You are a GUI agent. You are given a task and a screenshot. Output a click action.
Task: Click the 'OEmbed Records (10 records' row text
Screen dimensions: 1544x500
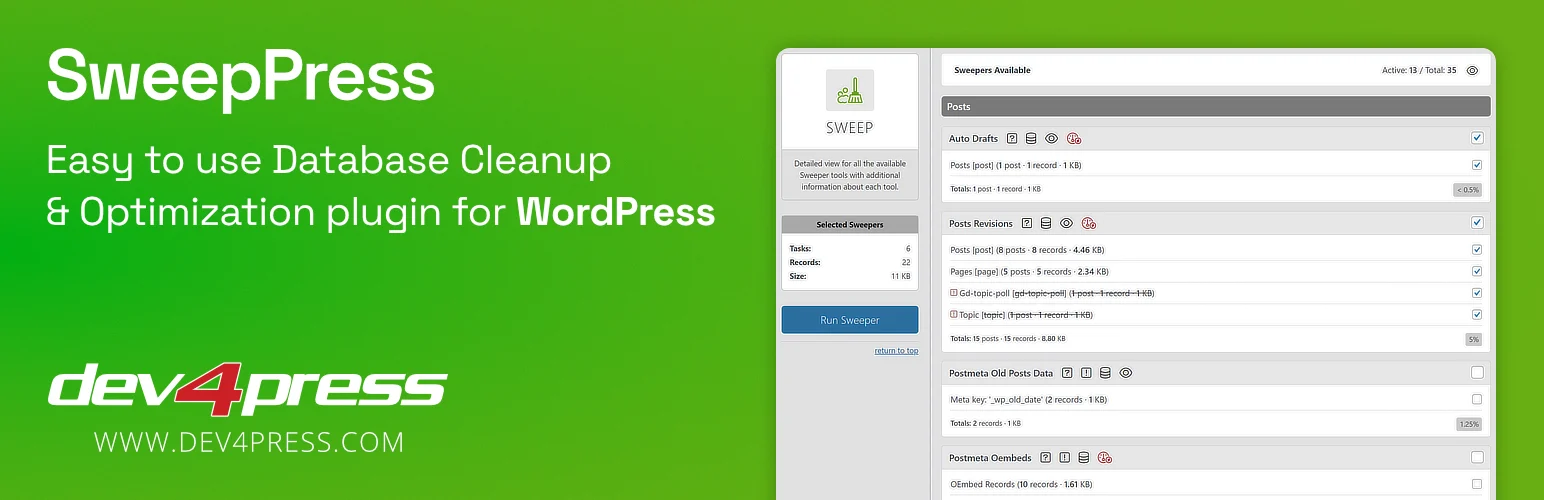[1020, 484]
